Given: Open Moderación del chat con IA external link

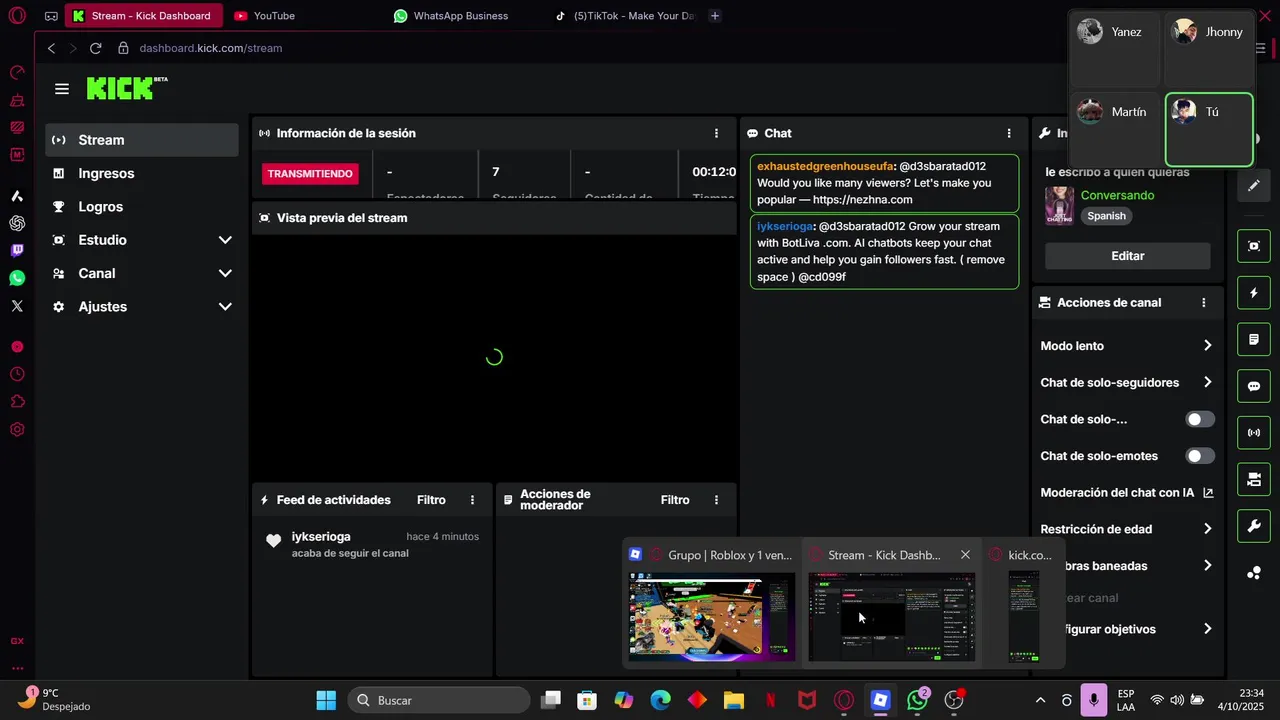Looking at the screenshot, I should [x=1208, y=493].
